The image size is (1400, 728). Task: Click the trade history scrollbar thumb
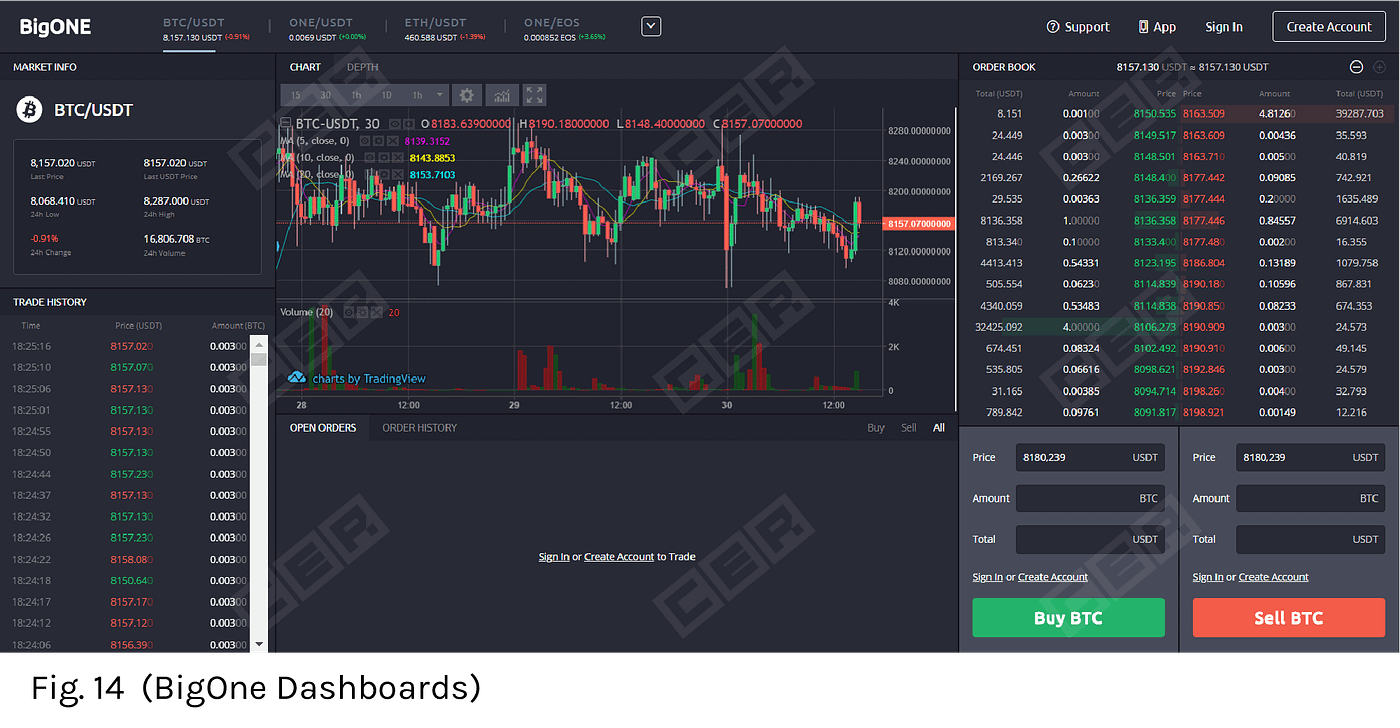coord(259,359)
